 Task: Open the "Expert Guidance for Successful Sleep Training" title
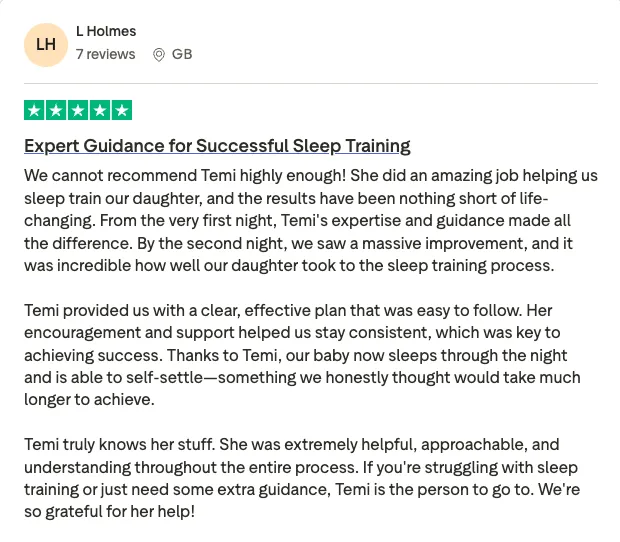(x=217, y=146)
